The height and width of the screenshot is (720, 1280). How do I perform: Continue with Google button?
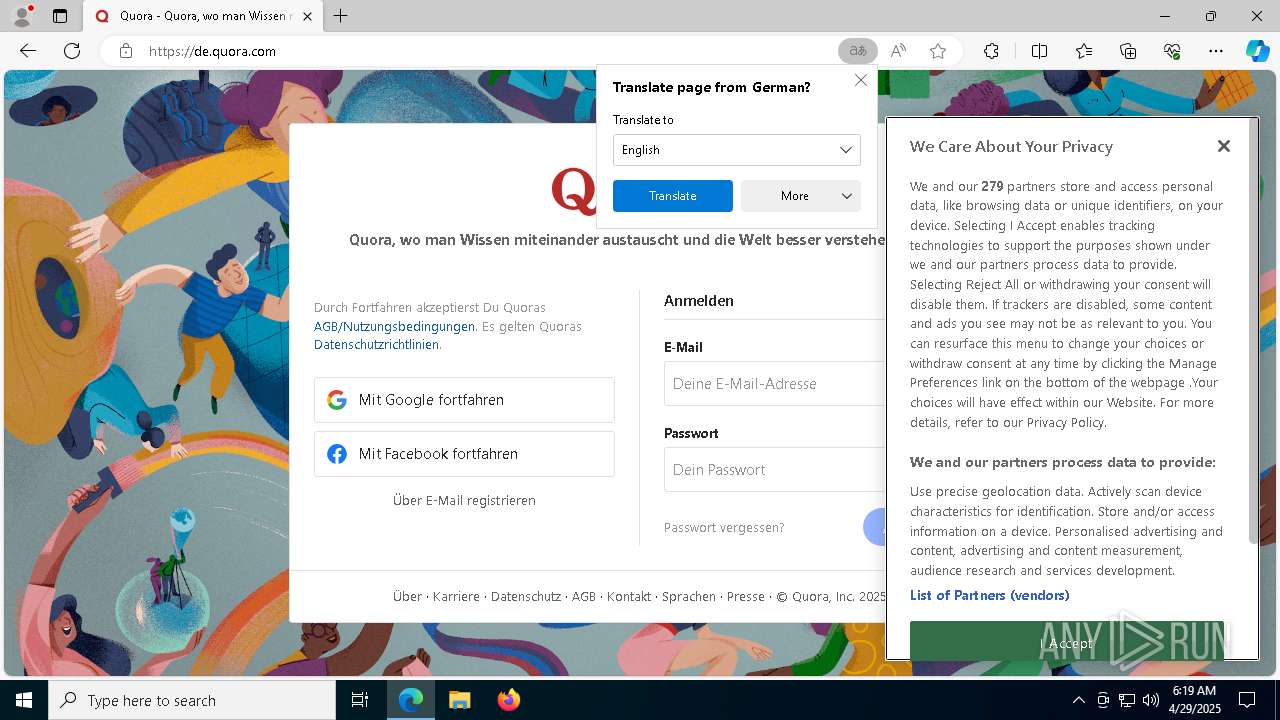tap(464, 400)
